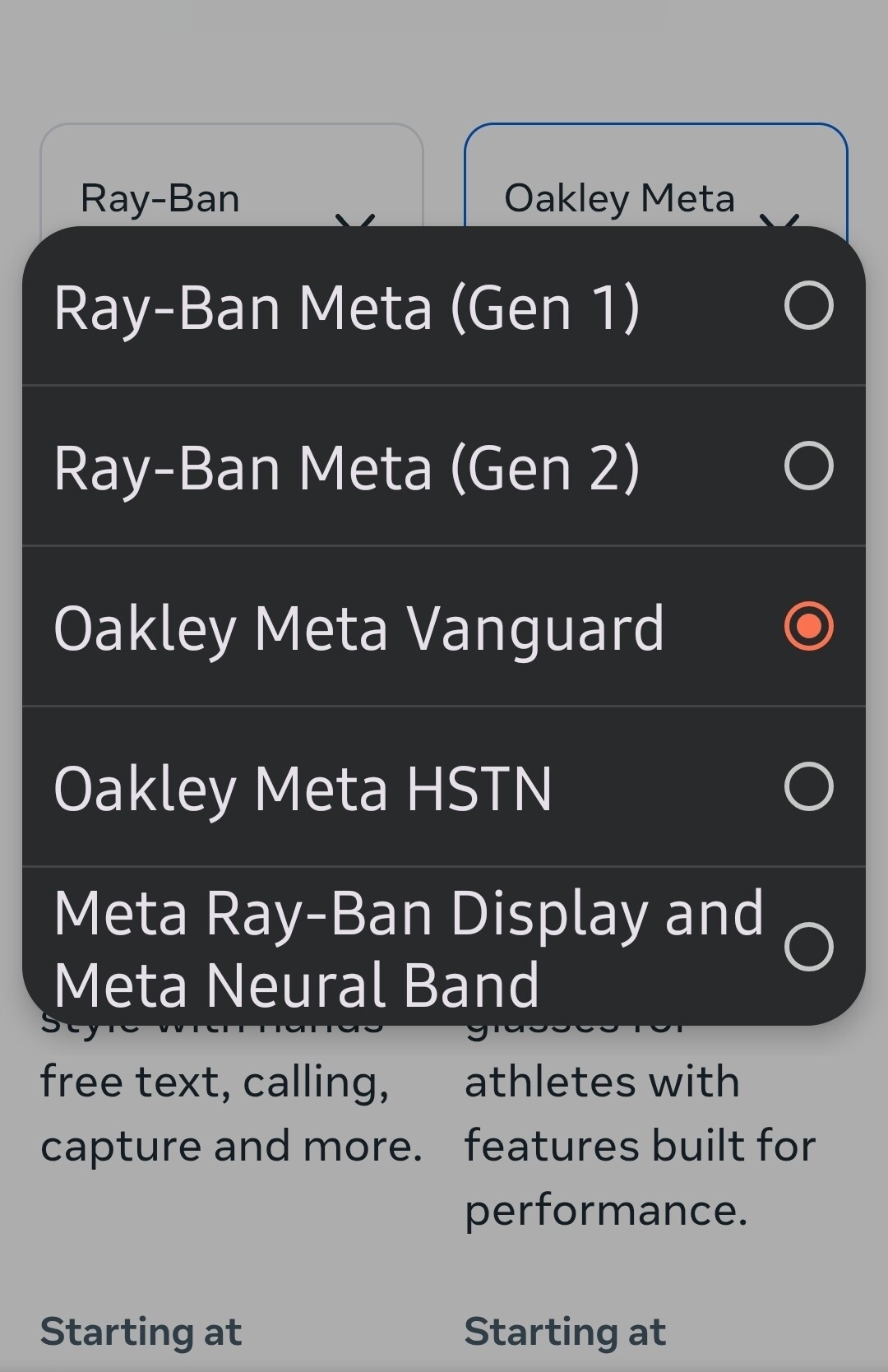Select the Ray-Ban Meta (Gen 2) radio button

[809, 466]
